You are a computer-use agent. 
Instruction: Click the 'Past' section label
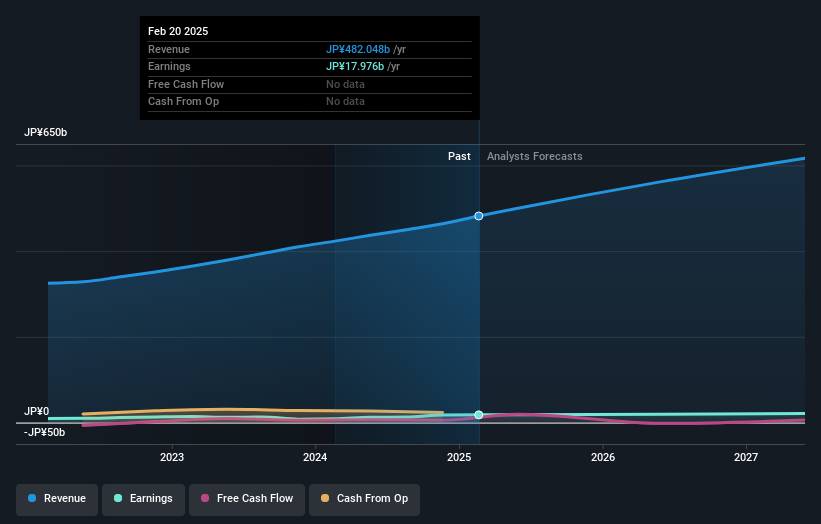tap(459, 156)
